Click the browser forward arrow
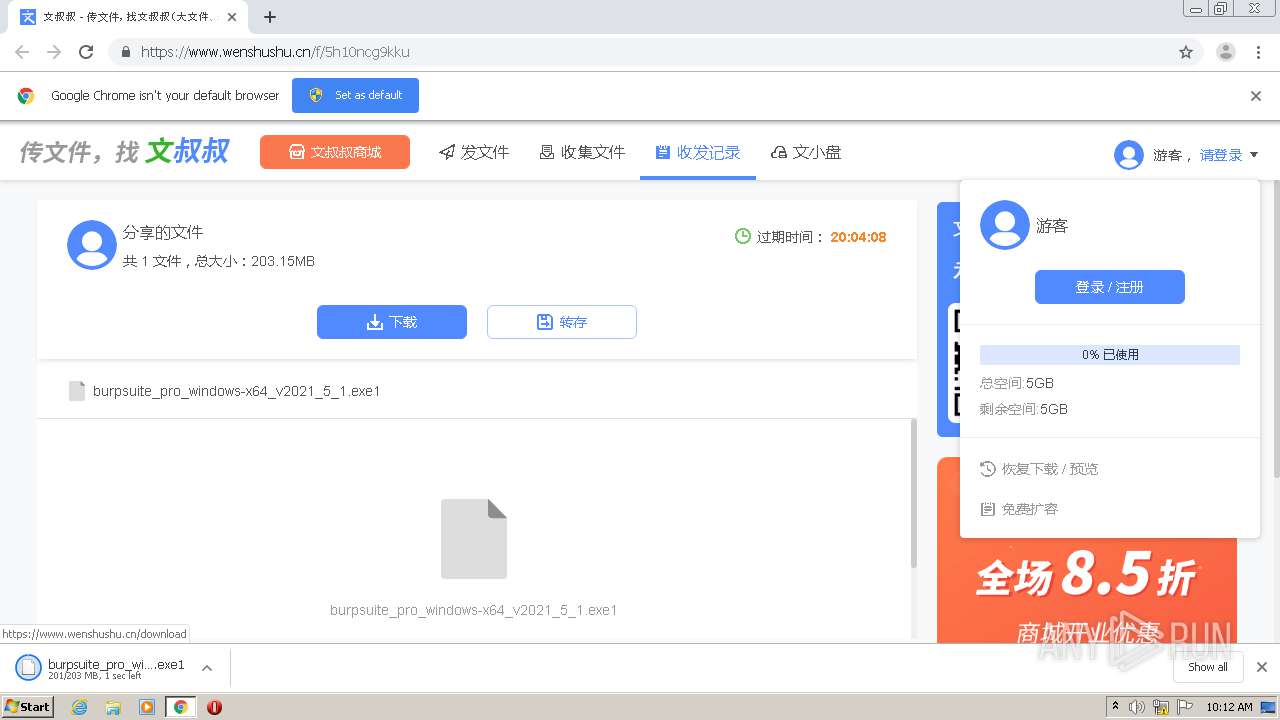Screen dimensions: 1280x720 click(54, 52)
